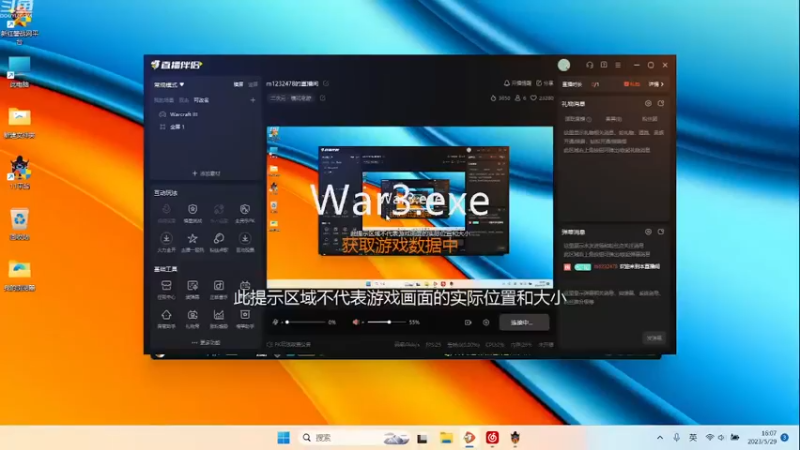Switch to 横屏 landscape orientation
This screenshot has height=450, width=800.
coord(238,84)
